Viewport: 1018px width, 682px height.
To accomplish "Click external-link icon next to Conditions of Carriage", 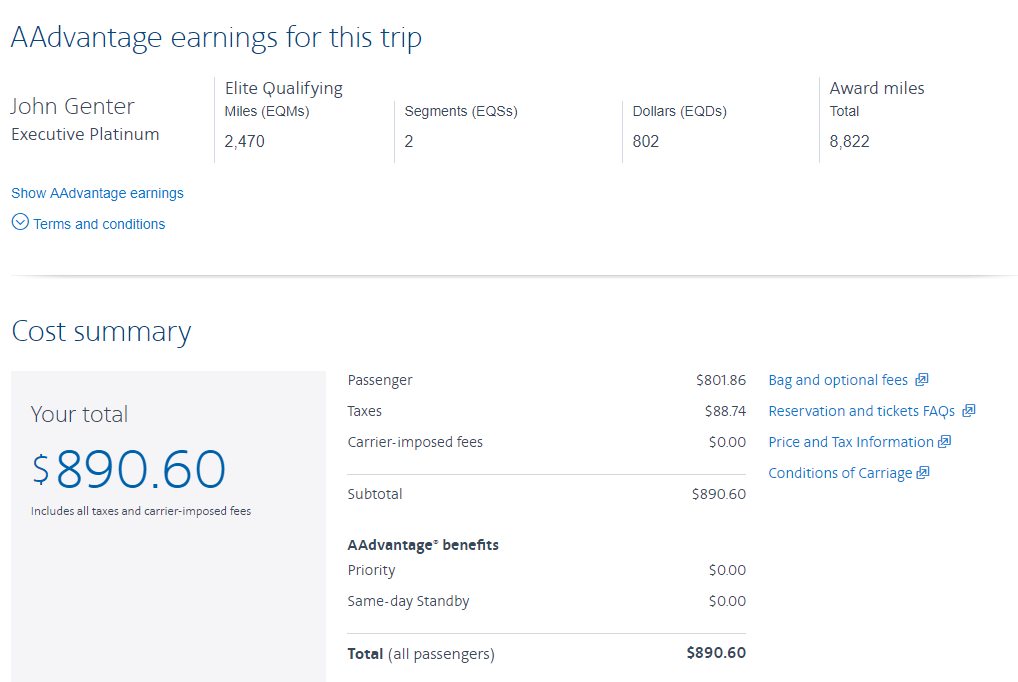I will coord(923,473).
